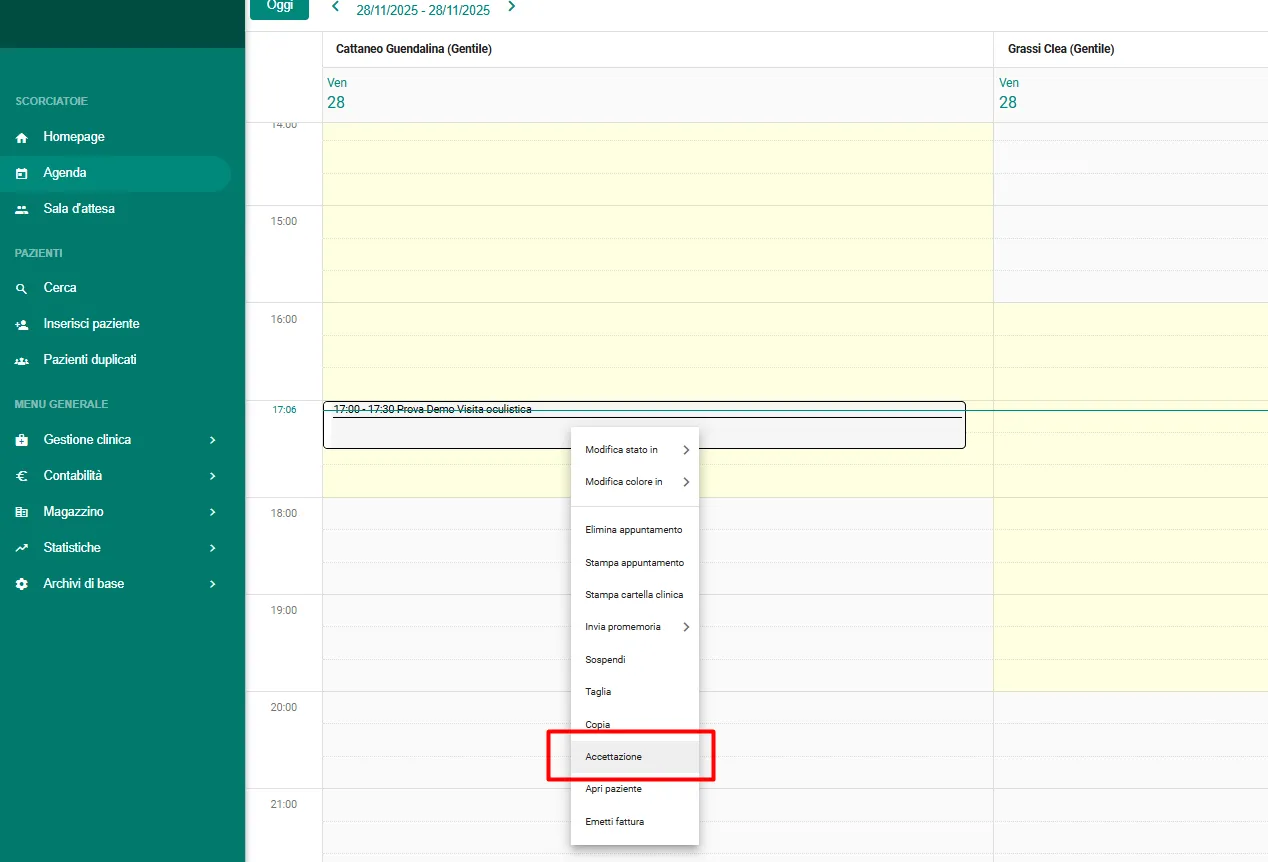Click the Inserisci paziente add-person icon
This screenshot has width=1268, height=862.
pyautogui.click(x=22, y=324)
